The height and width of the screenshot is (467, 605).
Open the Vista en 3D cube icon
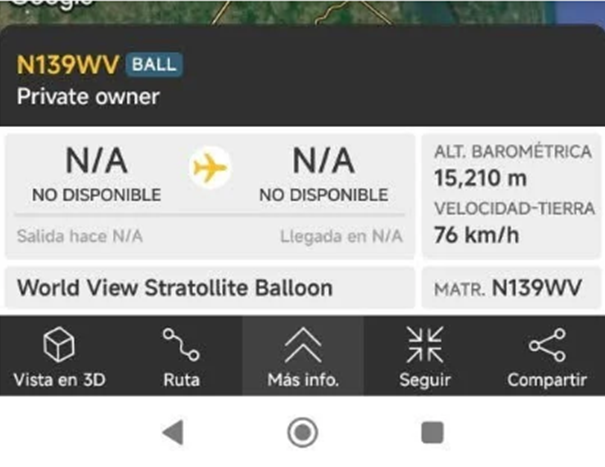pyautogui.click(x=60, y=346)
